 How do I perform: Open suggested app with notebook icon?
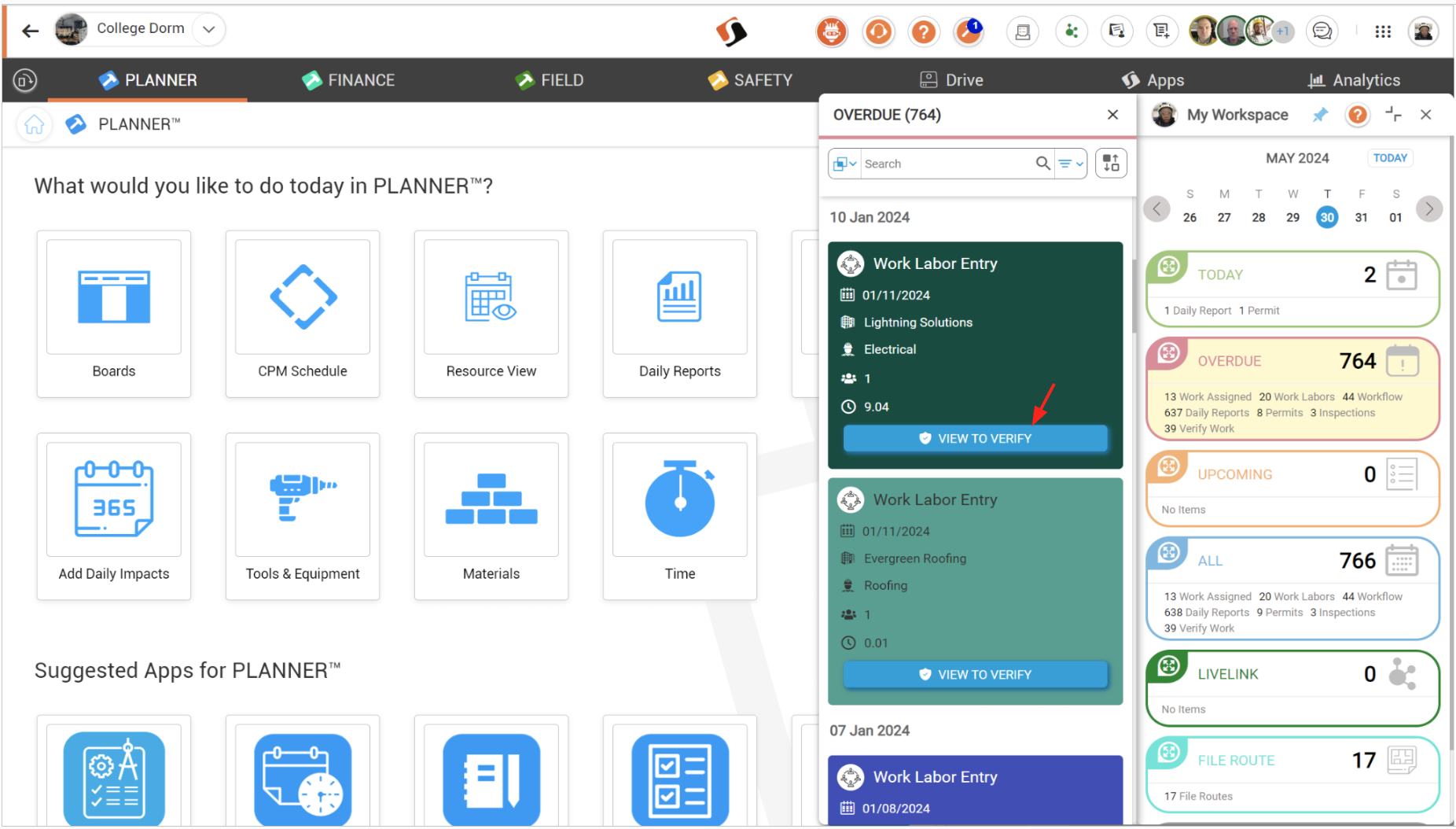(491, 779)
